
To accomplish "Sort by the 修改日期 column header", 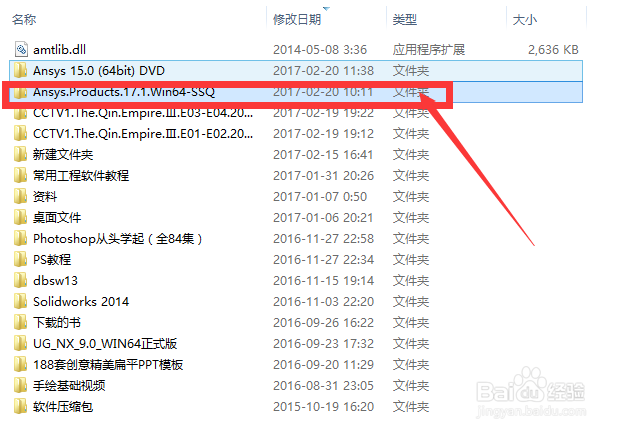I will (x=297, y=19).
